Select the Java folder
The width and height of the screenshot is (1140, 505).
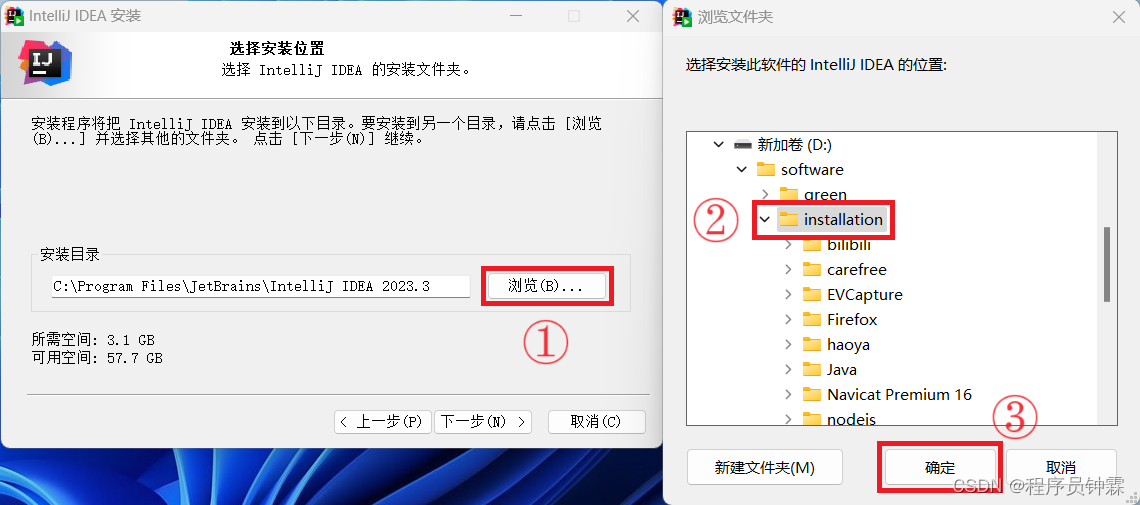[x=842, y=369]
